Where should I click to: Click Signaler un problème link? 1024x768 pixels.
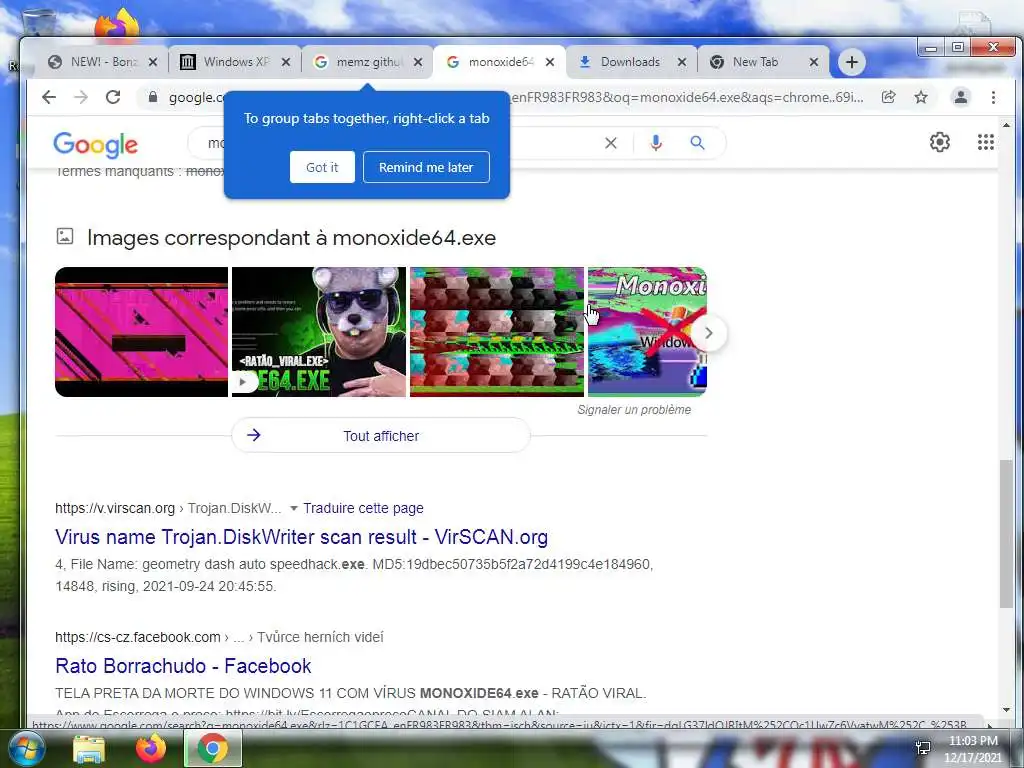633,409
